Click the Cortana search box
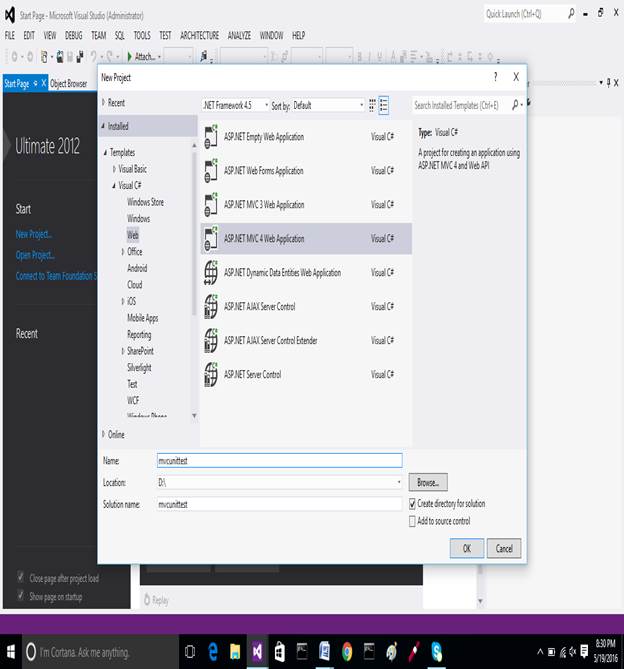Image resolution: width=624 pixels, height=669 pixels. tap(100, 652)
